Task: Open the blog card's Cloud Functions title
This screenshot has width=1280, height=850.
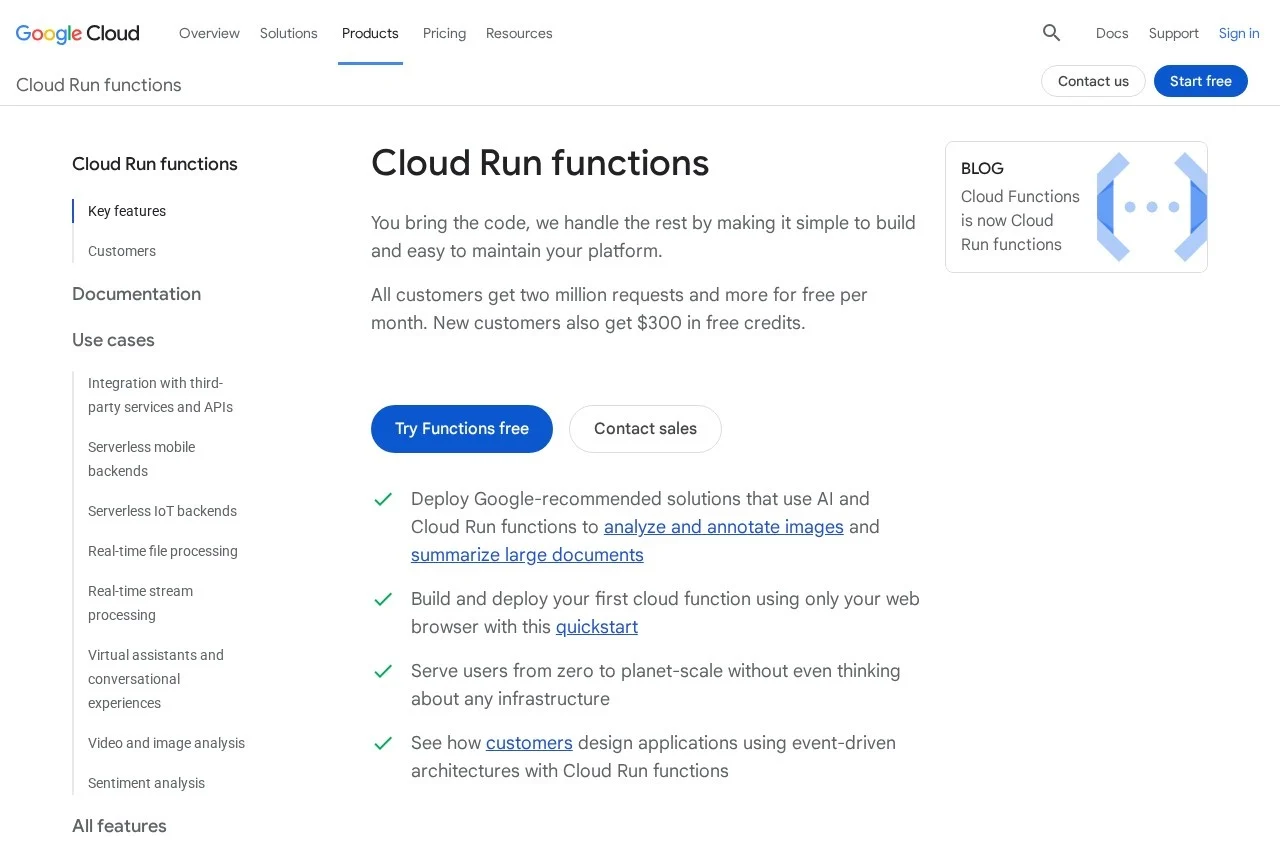Action: [1020, 220]
